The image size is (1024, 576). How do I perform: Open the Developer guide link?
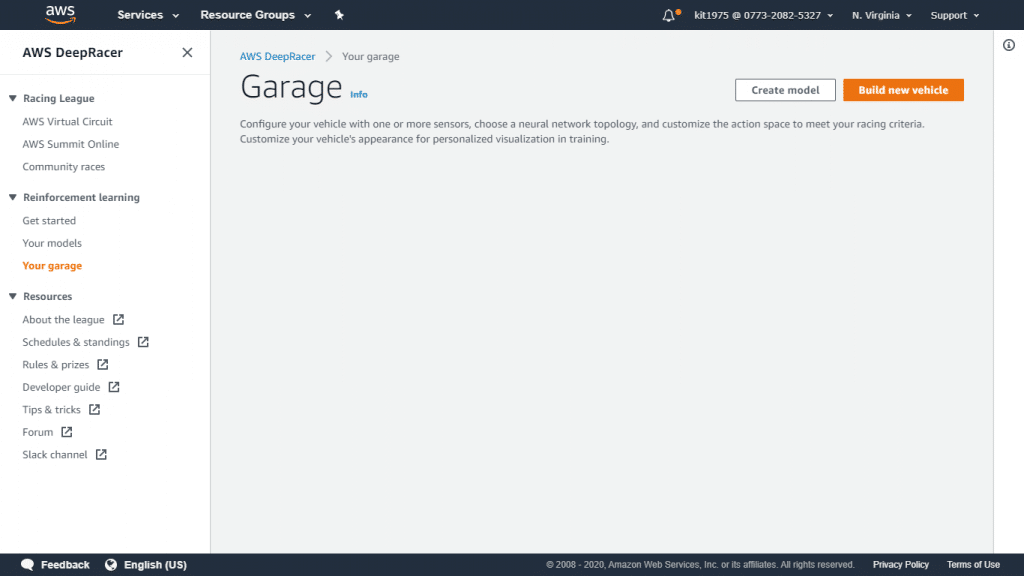tap(61, 387)
